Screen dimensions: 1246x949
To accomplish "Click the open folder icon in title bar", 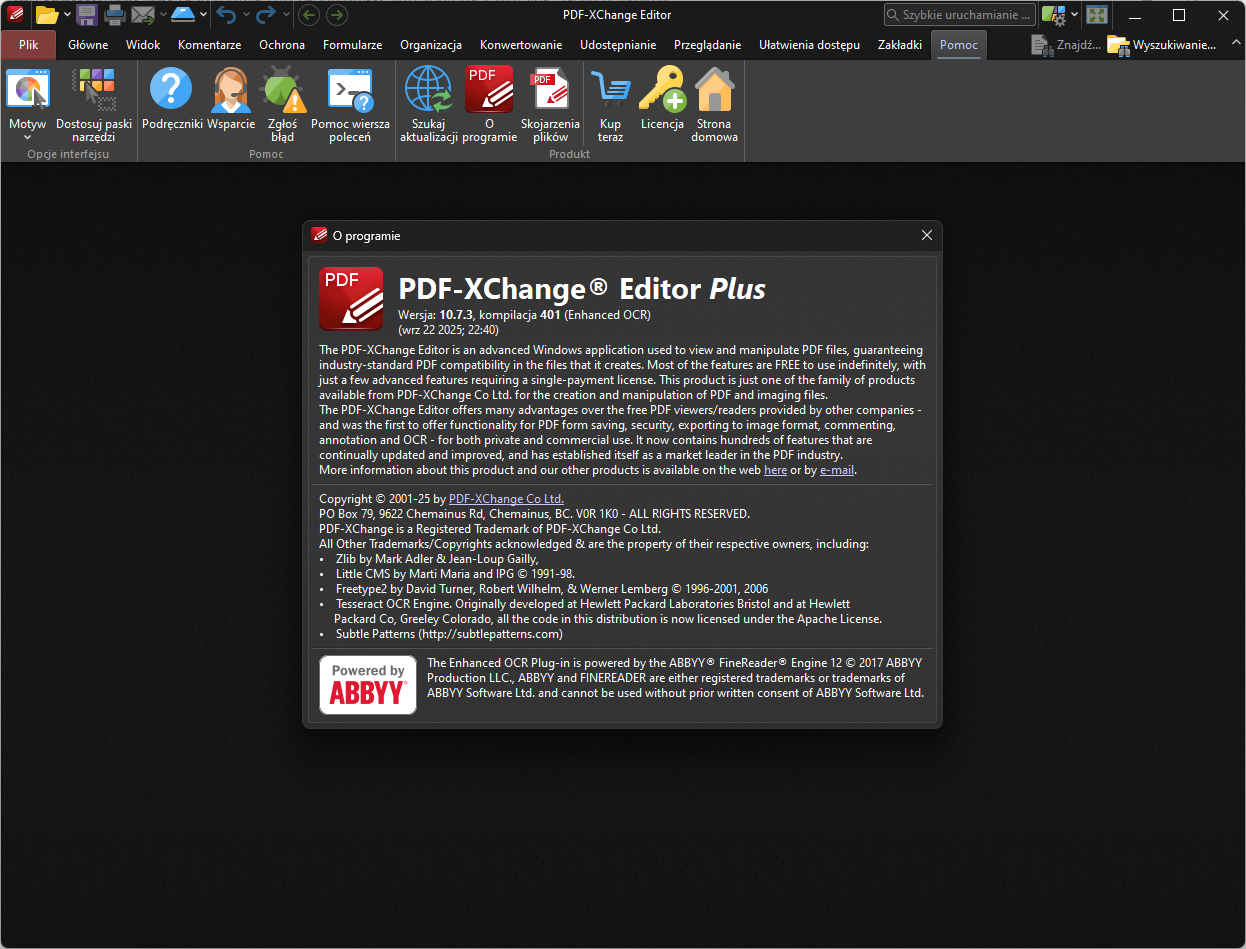I will pyautogui.click(x=47, y=14).
